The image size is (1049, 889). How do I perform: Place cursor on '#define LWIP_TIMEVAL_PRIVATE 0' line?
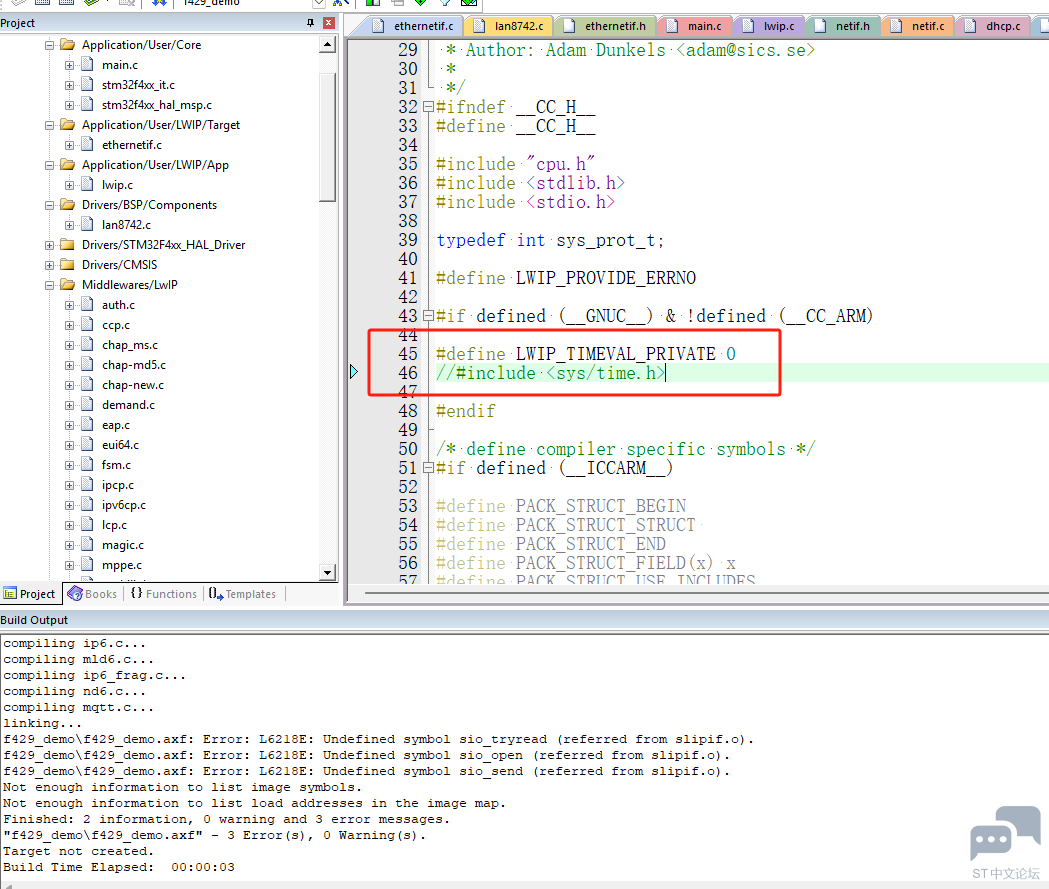click(586, 354)
